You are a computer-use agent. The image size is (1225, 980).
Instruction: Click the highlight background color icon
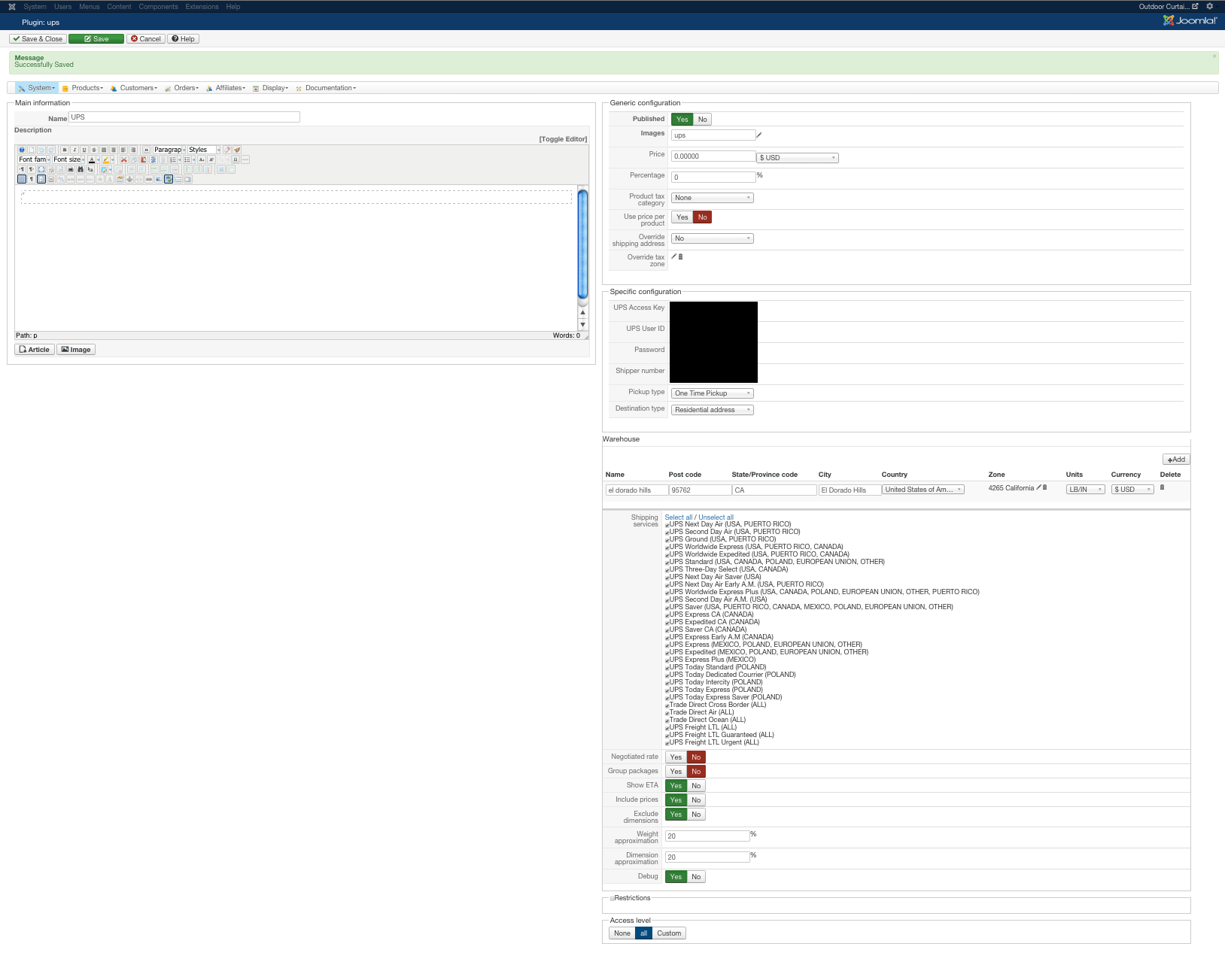pyautogui.click(x=106, y=159)
